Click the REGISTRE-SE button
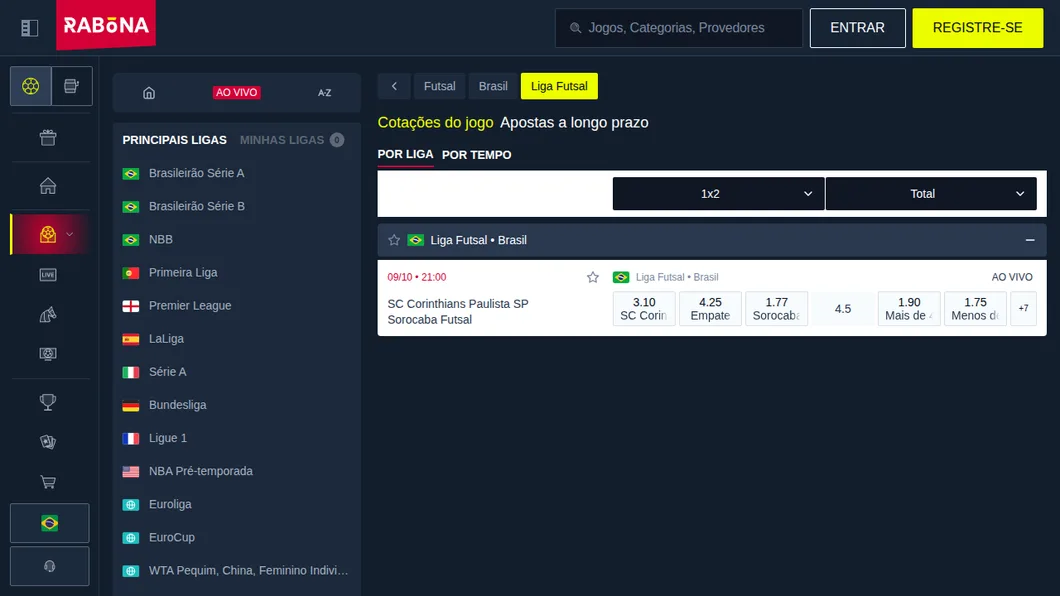The height and width of the screenshot is (596, 1060). pyautogui.click(x=978, y=28)
